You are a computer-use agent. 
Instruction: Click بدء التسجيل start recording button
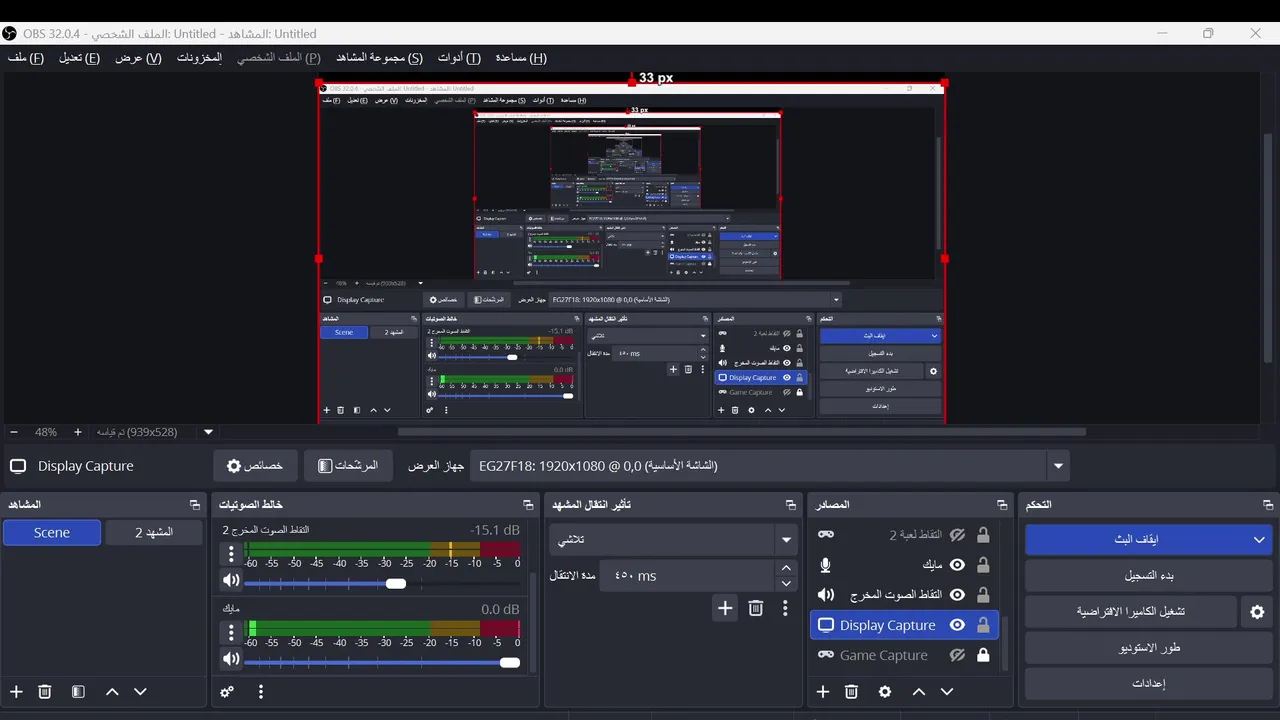point(1148,576)
